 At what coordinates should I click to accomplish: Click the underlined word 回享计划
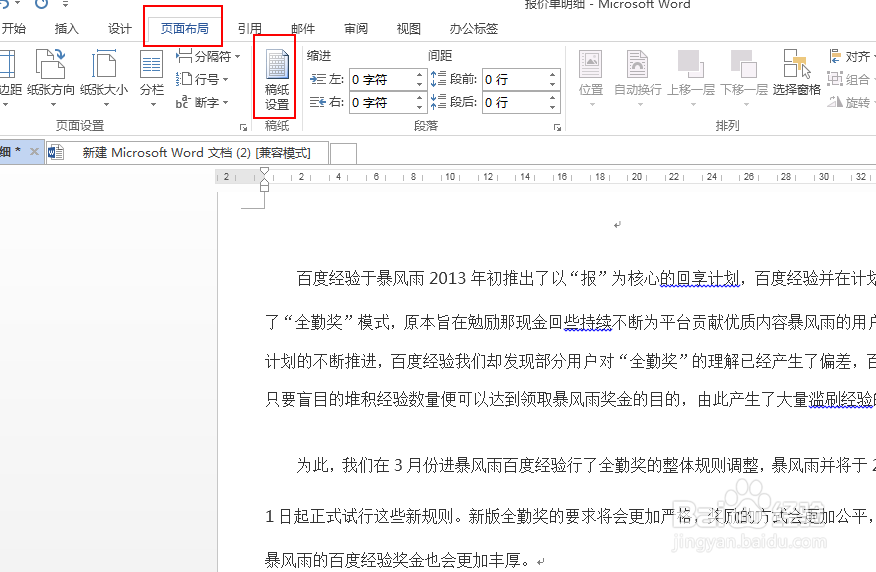point(708,278)
